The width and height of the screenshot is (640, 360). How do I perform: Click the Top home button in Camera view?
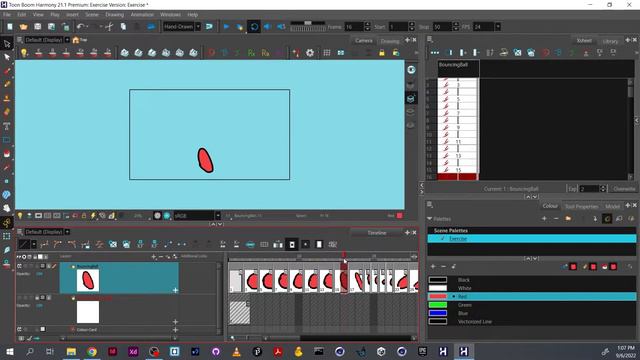coord(80,40)
